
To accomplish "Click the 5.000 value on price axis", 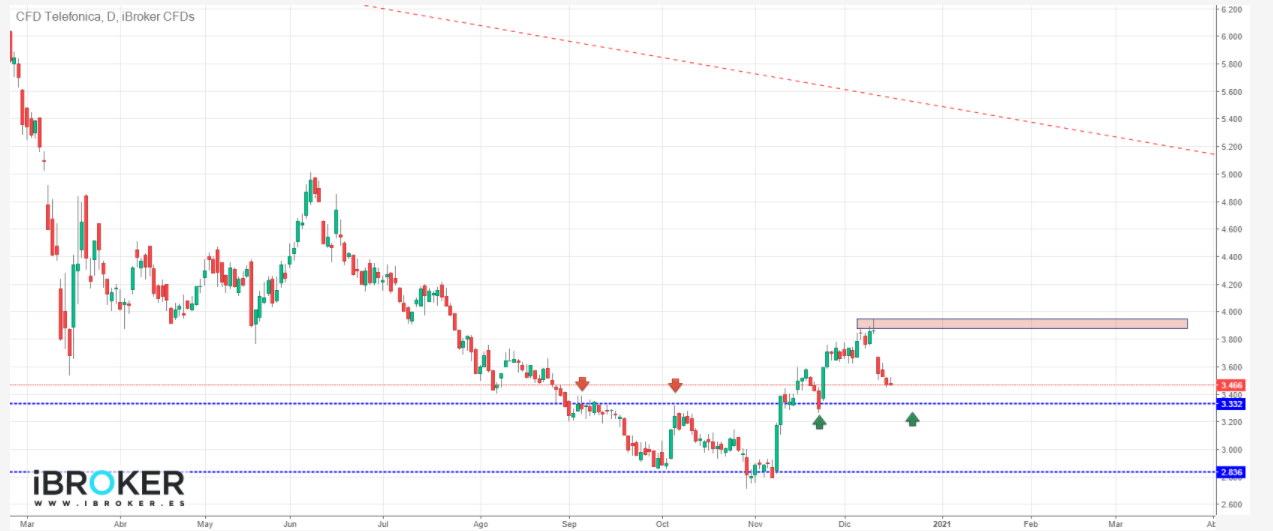I will [x=1230, y=175].
